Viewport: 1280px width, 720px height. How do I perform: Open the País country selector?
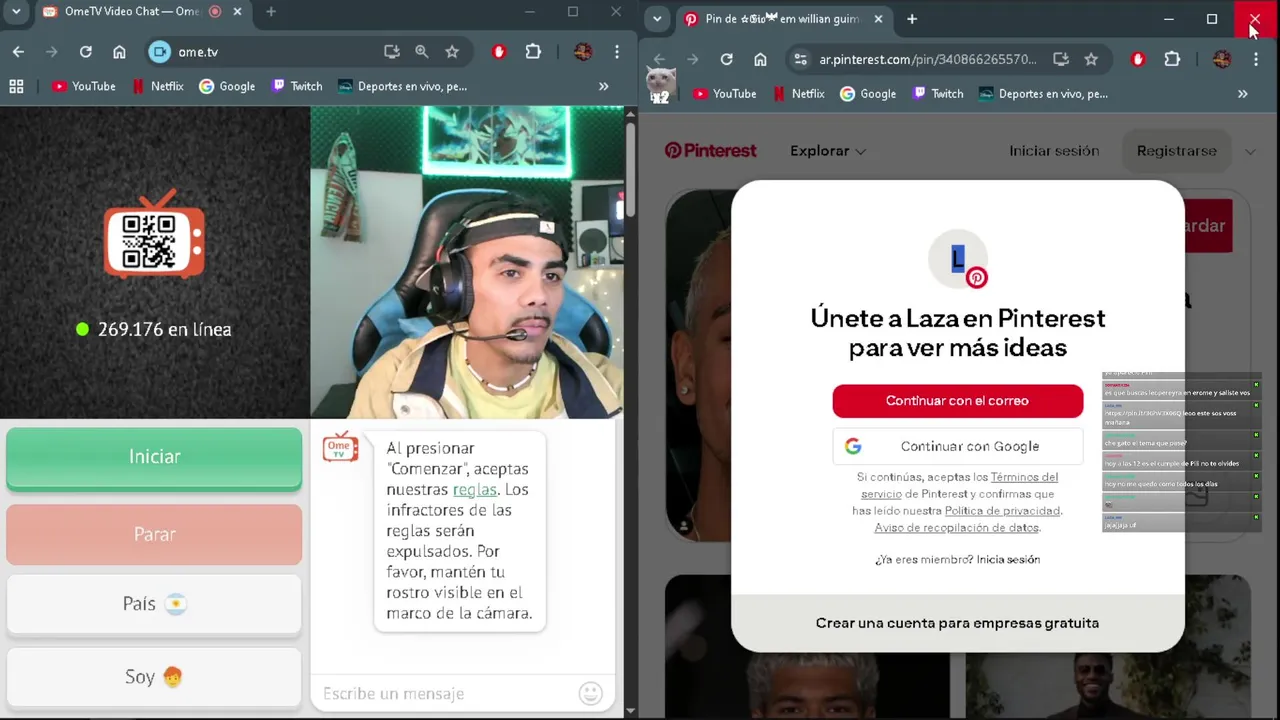(154, 604)
